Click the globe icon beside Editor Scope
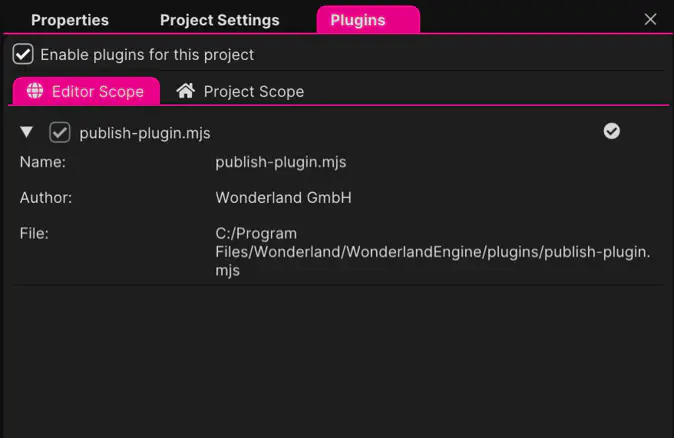 point(35,91)
